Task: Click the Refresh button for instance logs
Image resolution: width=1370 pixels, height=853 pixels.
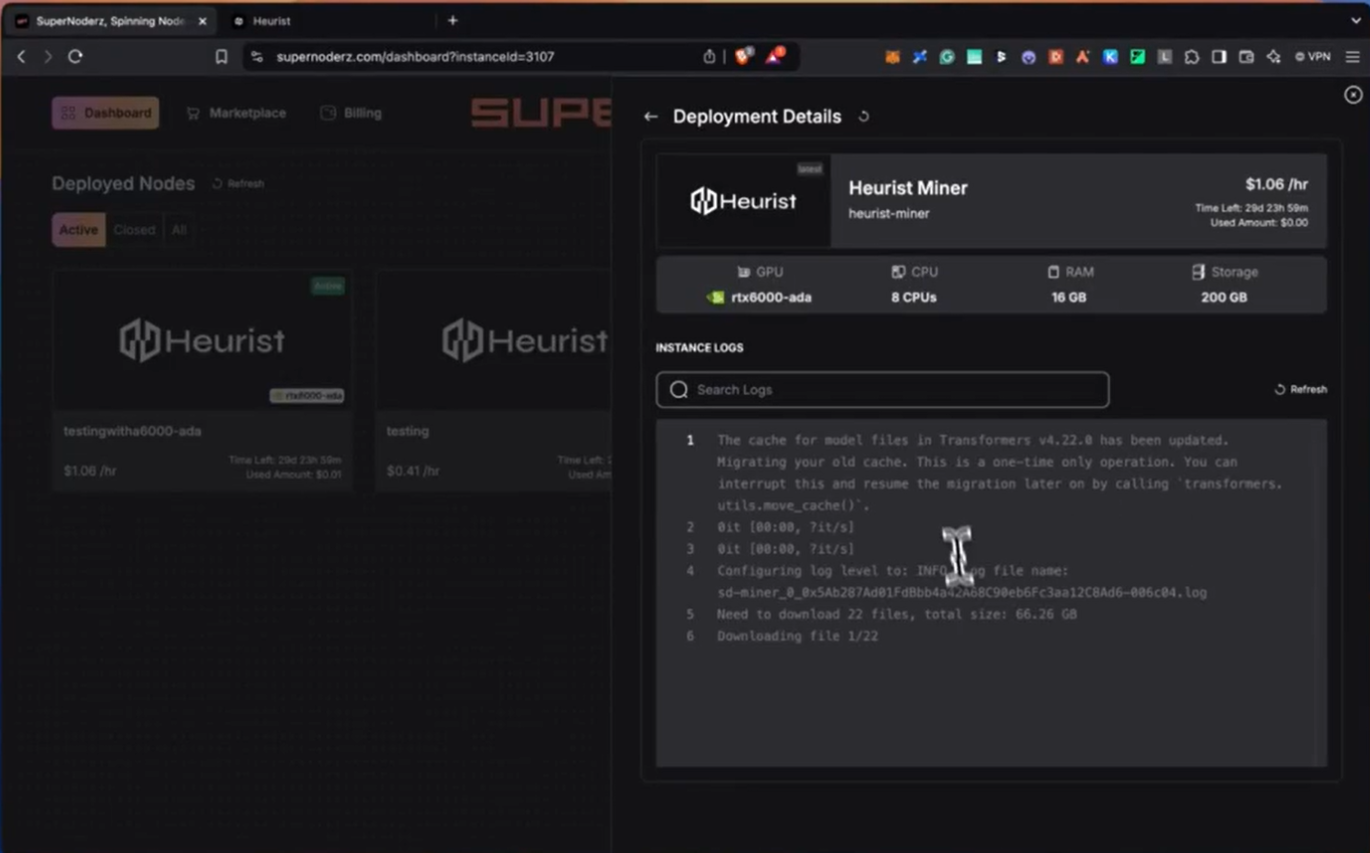Action: point(1301,389)
